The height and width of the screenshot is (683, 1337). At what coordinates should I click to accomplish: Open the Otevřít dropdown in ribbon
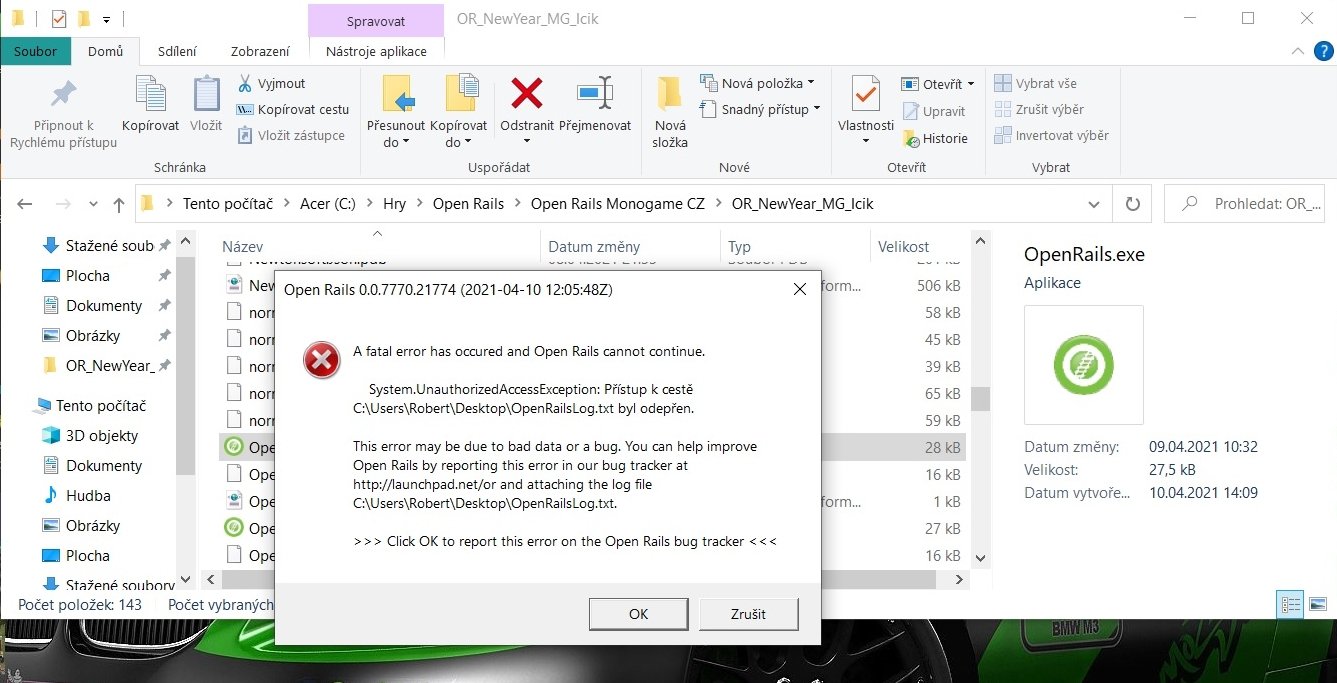pos(938,84)
